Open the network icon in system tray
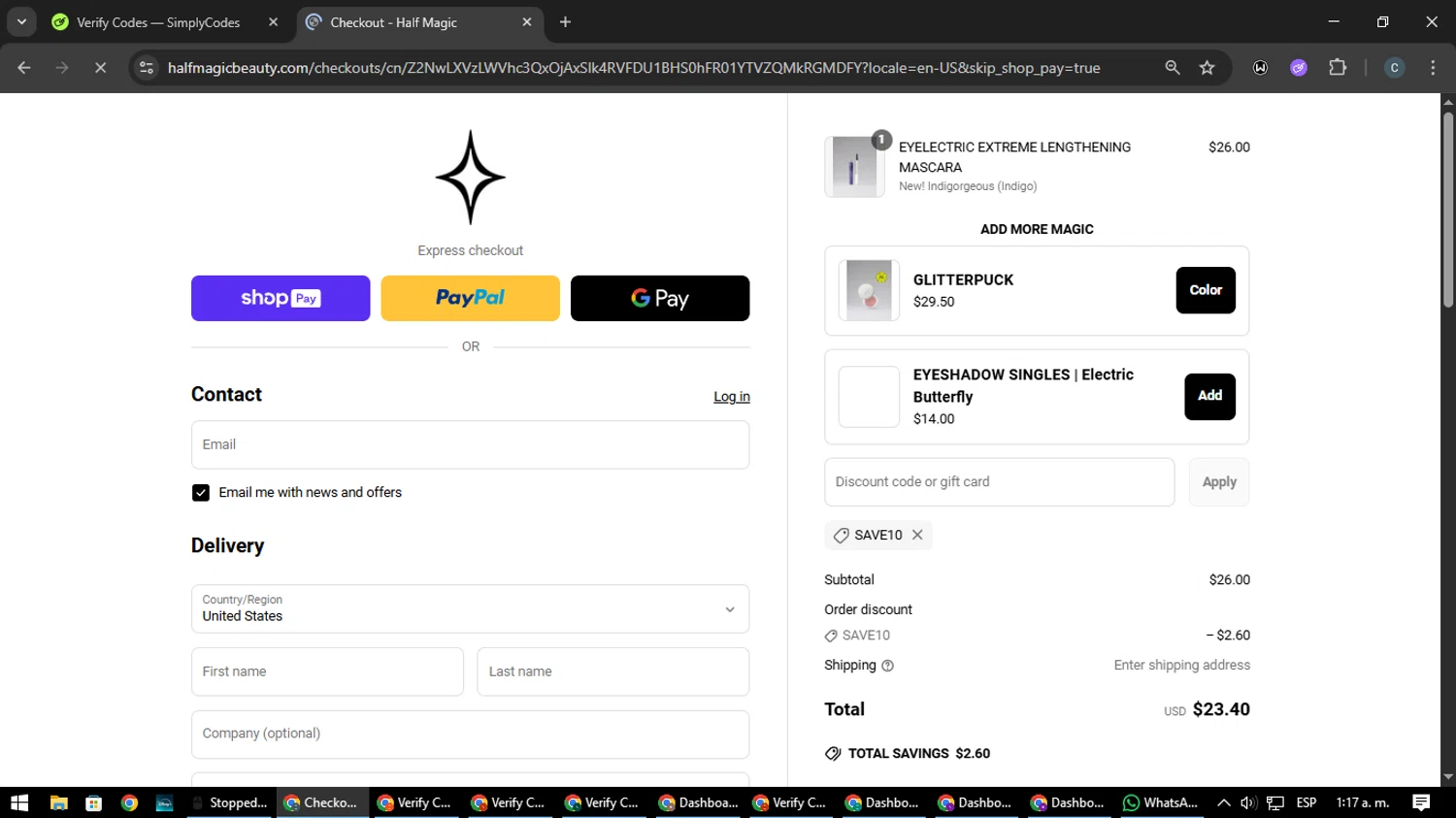The height and width of the screenshot is (818, 1456). coord(1275,802)
